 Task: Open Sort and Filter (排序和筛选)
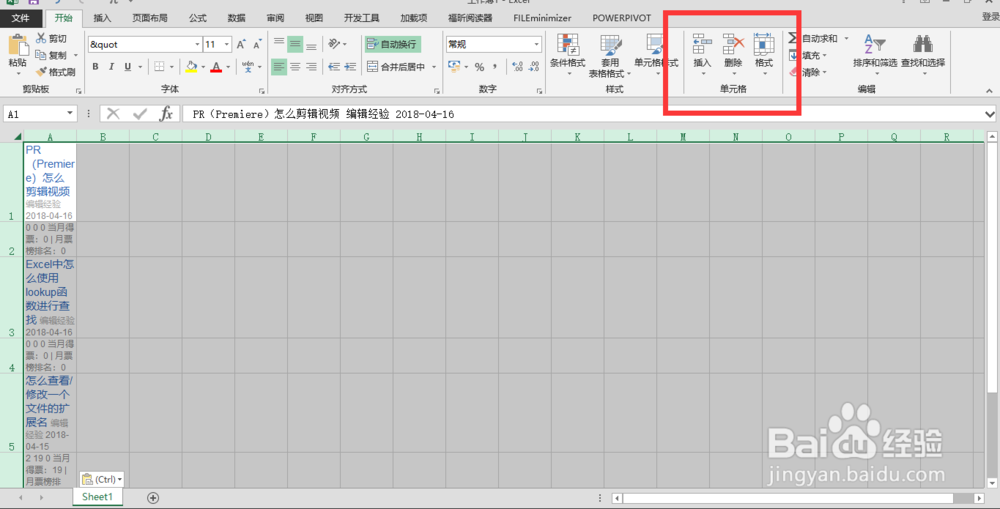(875, 54)
